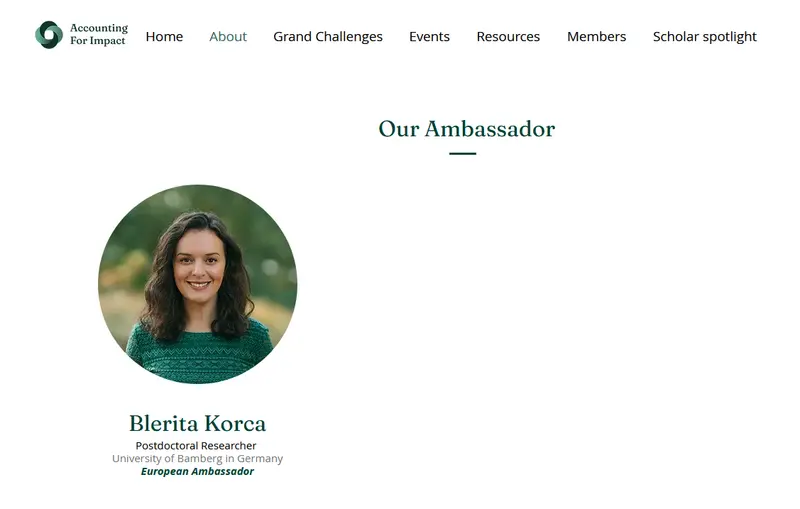This screenshot has height=509, width=800.
Task: Click the European Ambassador label
Action: tap(197, 471)
